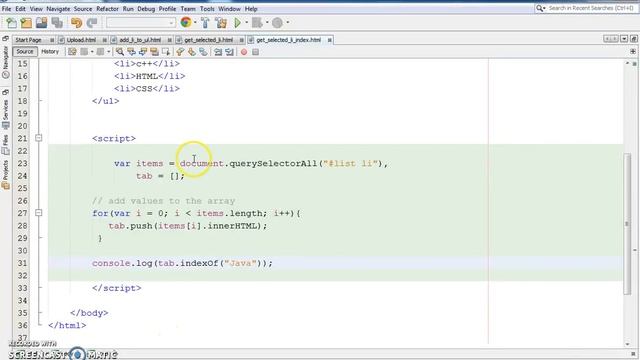Viewport: 640px width, 360px height.
Task: Open the File menu
Action: [7, 9]
